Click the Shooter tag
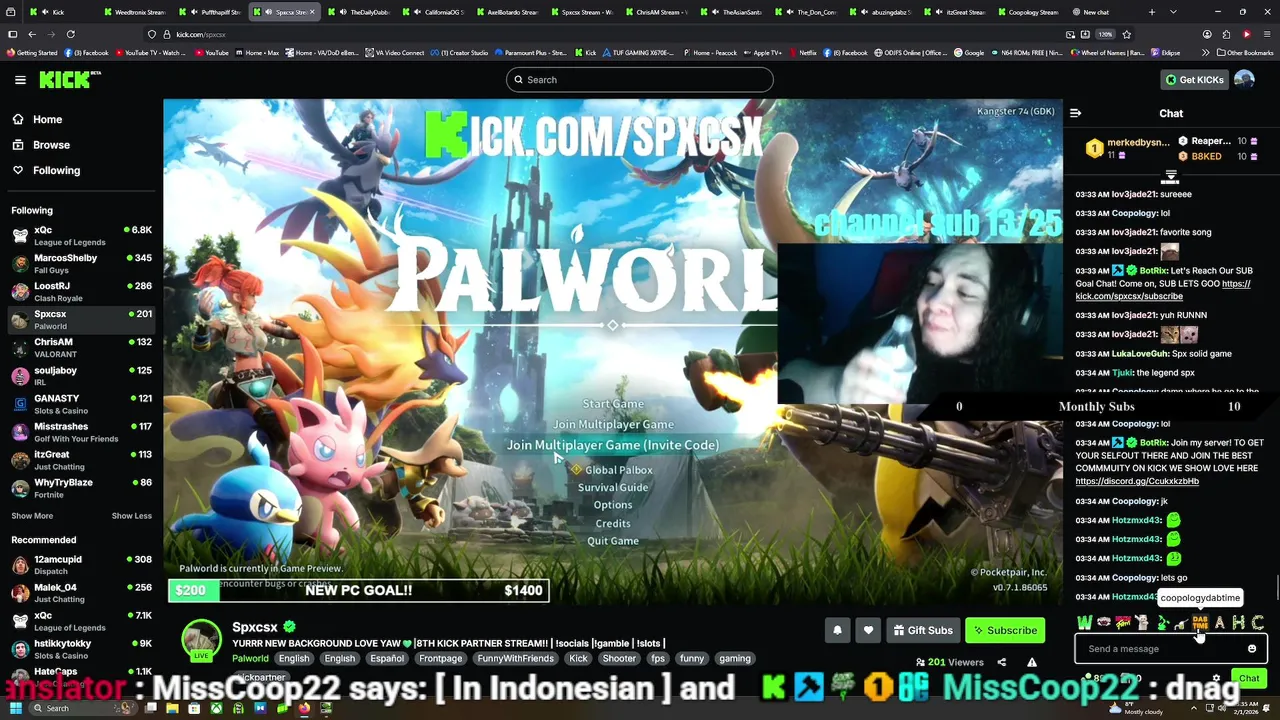 619,658
